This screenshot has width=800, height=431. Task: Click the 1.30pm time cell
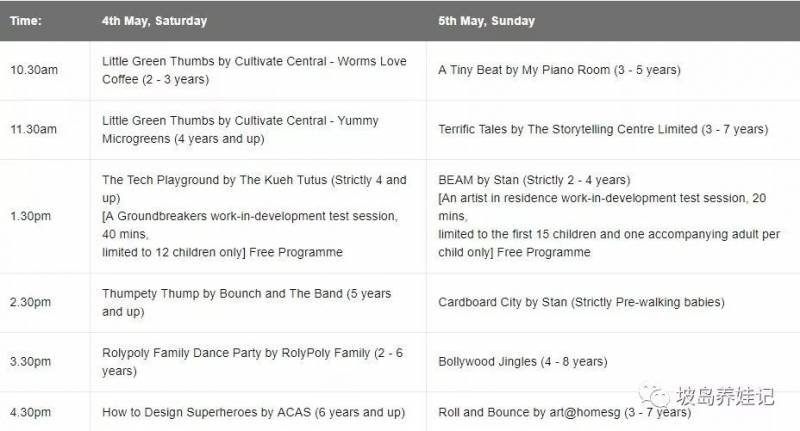pyautogui.click(x=30, y=216)
